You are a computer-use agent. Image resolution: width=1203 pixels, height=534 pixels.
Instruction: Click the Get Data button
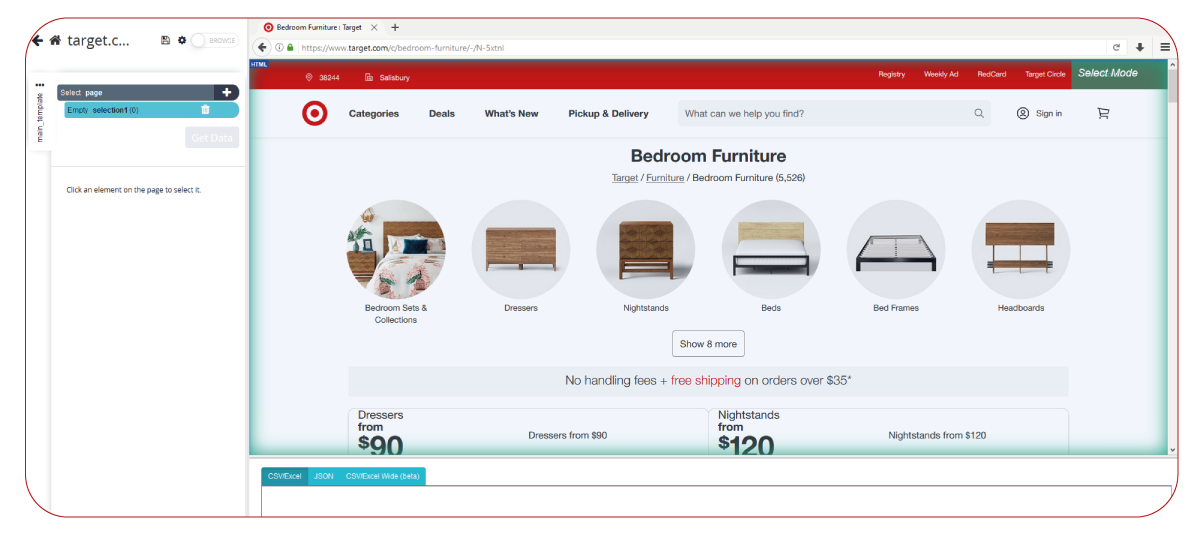(212, 138)
